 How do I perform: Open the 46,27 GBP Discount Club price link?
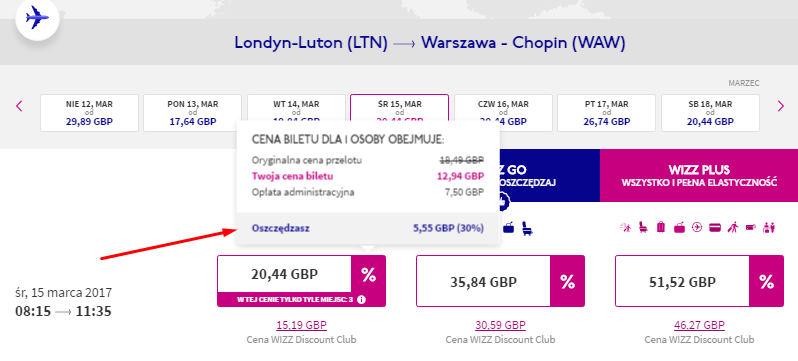click(699, 325)
